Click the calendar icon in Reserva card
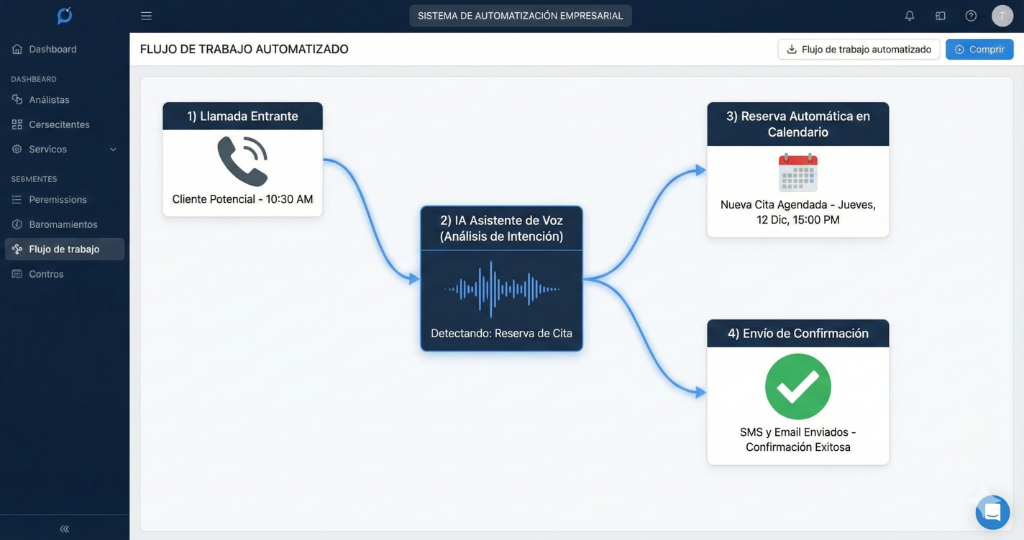Screen dimensions: 1024x540 point(798,172)
